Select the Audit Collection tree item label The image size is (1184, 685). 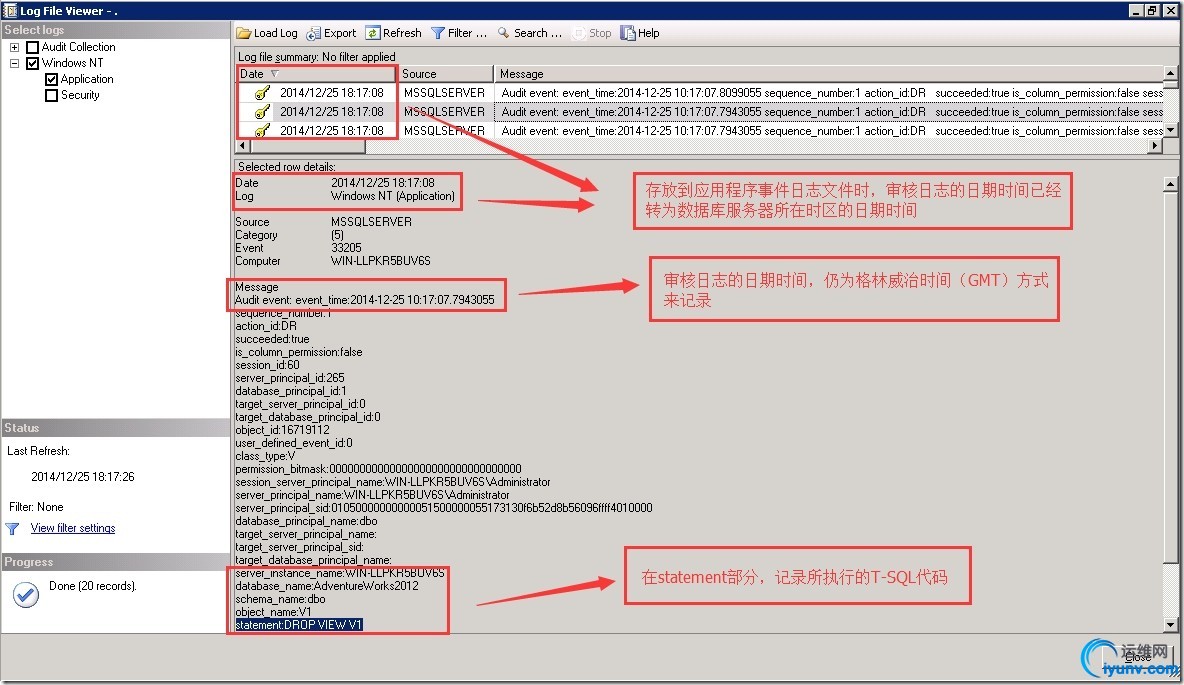pos(79,47)
